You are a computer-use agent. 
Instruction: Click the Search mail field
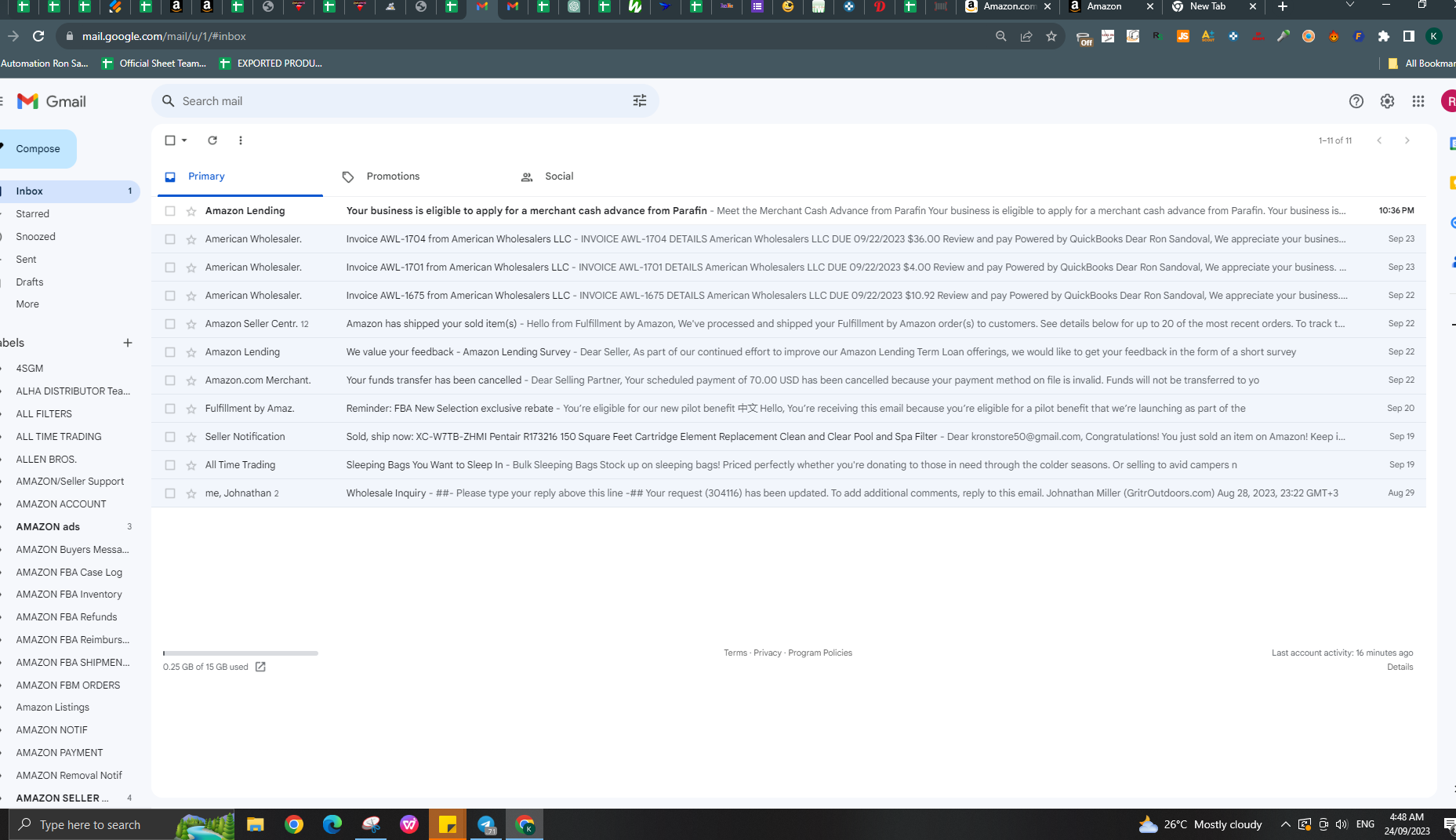[x=405, y=101]
